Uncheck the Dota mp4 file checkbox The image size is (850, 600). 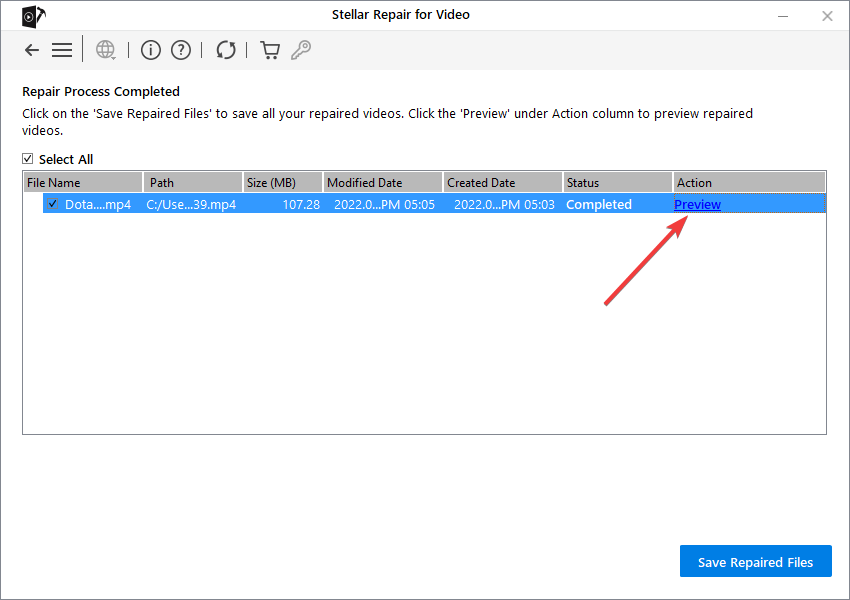tap(52, 204)
